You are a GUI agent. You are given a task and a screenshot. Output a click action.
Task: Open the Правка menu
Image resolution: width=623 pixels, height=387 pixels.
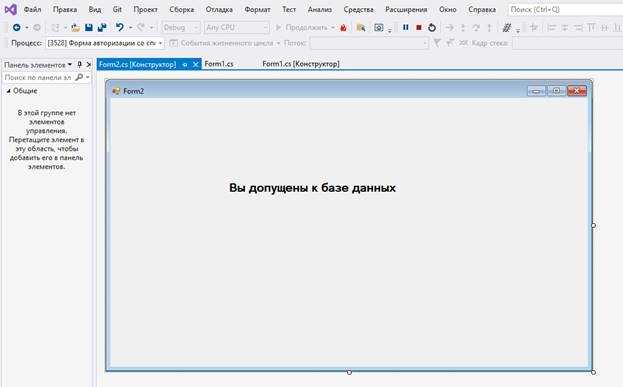(65, 9)
